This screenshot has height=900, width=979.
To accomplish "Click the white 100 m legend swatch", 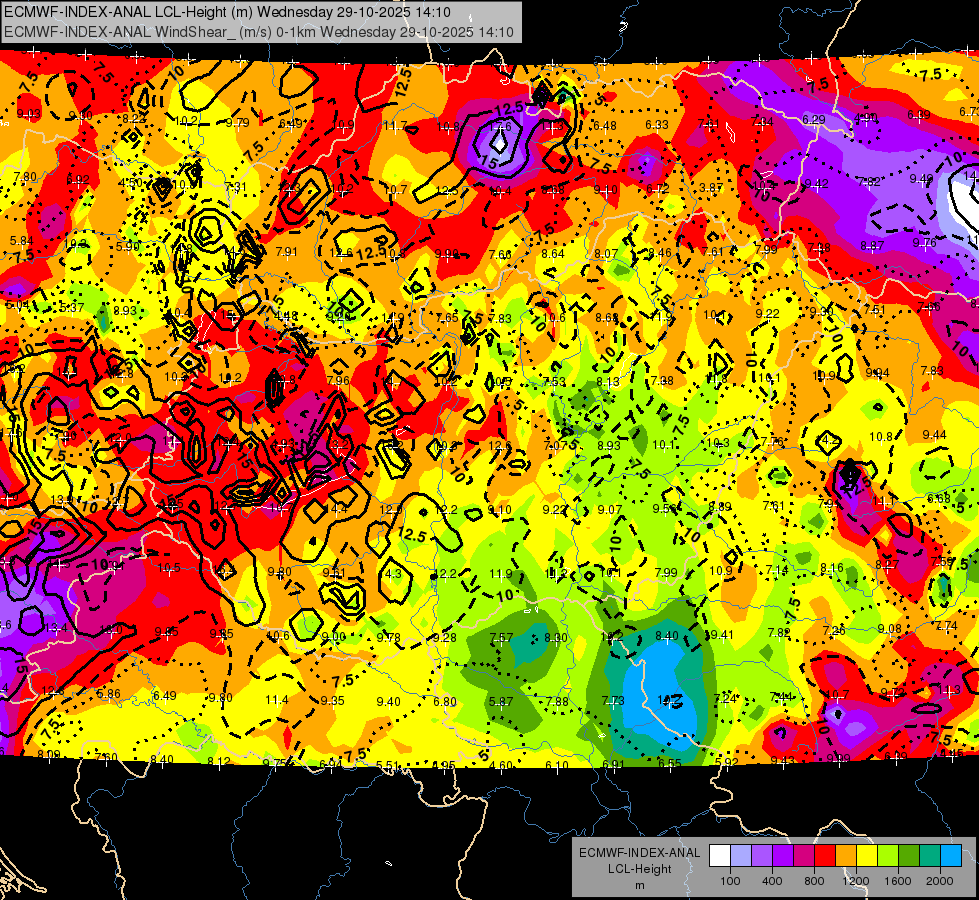I will pyautogui.click(x=720, y=855).
